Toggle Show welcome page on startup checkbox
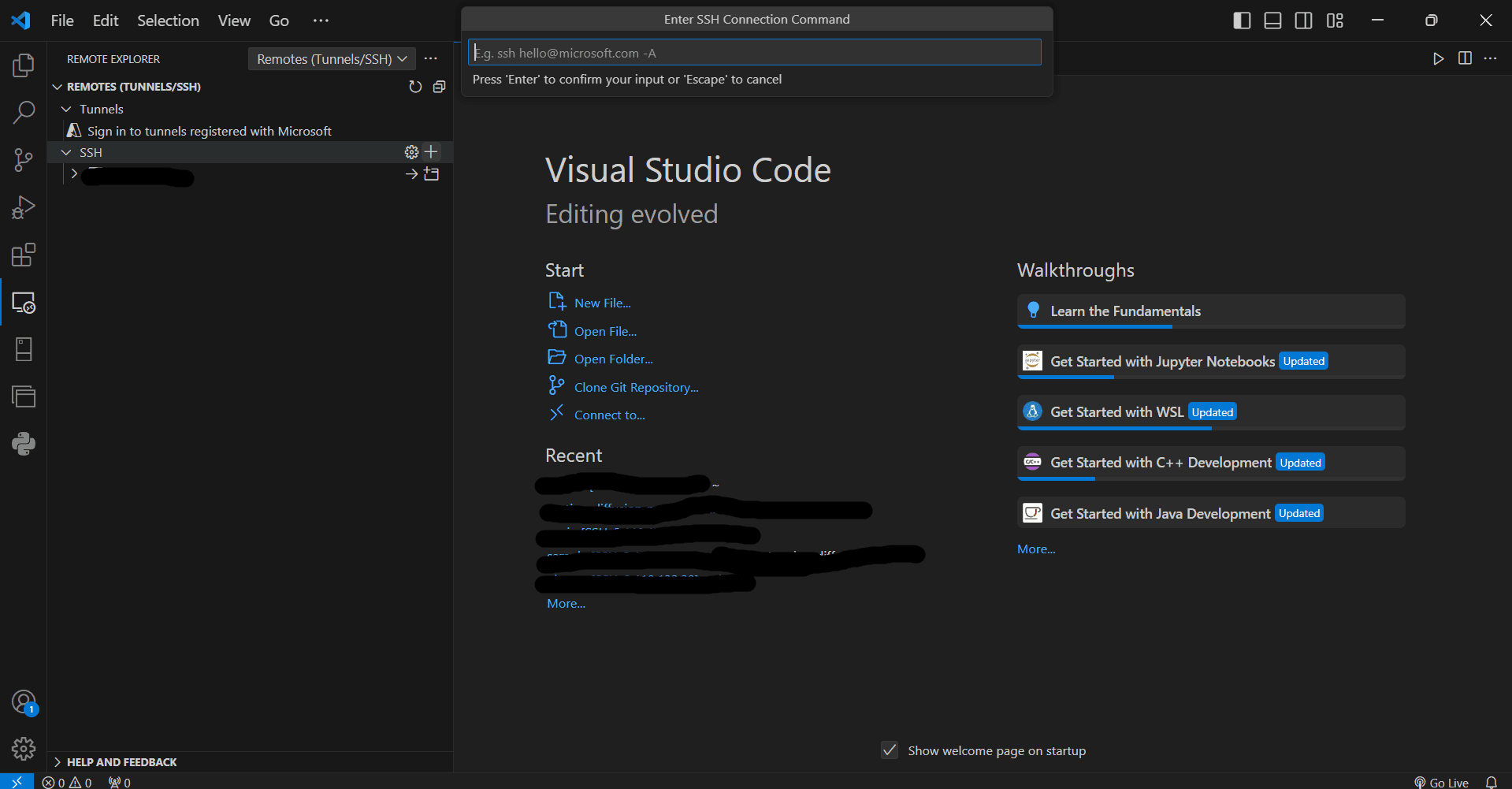The width and height of the screenshot is (1512, 789). [890, 750]
